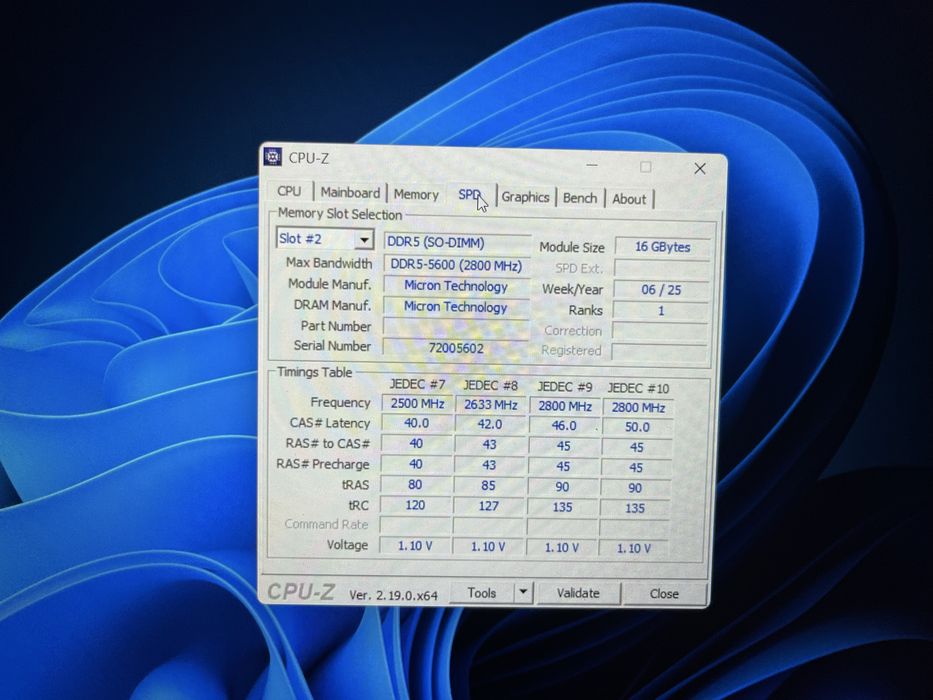Click the version text Ver. 2.19.0.x64

coord(393,595)
